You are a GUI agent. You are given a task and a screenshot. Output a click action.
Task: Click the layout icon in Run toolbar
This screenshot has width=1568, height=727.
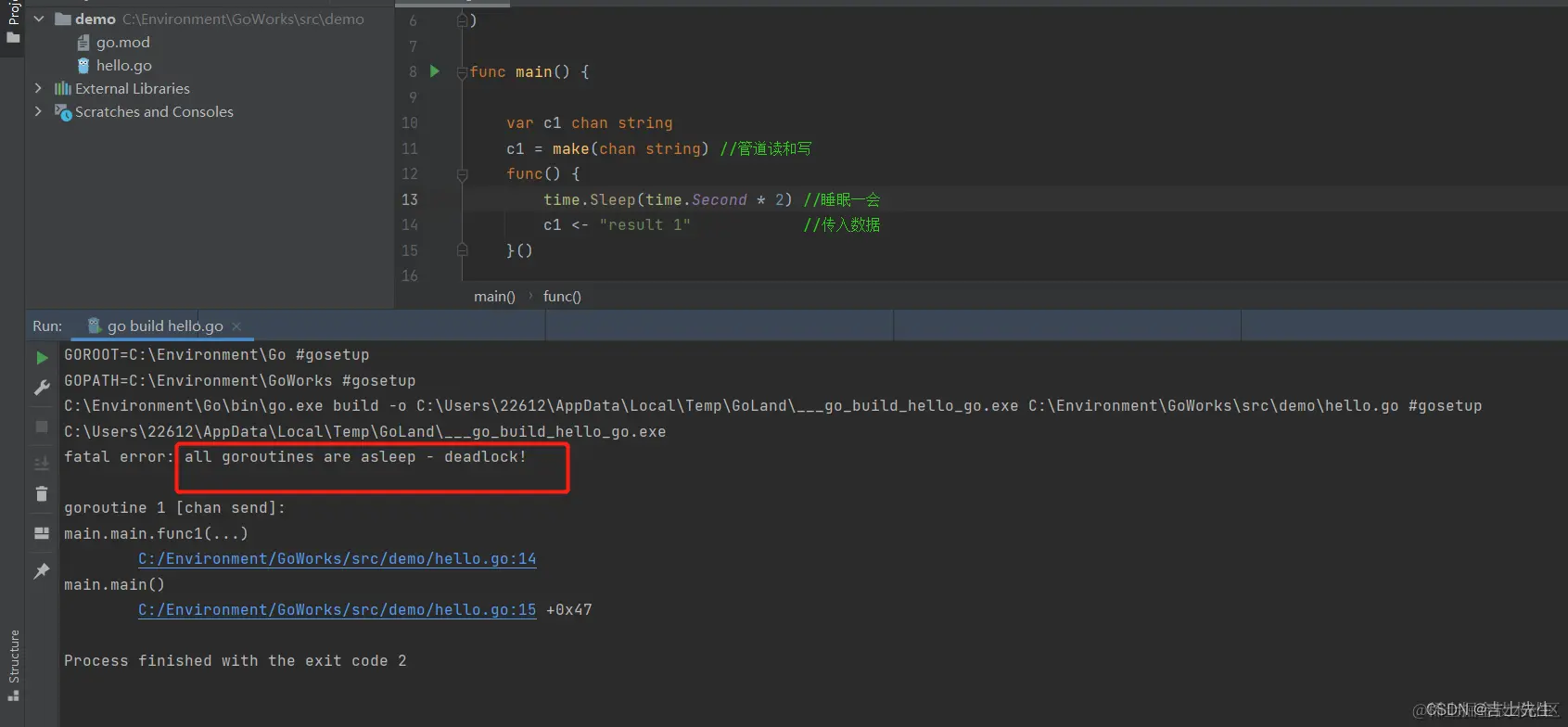pos(42,533)
